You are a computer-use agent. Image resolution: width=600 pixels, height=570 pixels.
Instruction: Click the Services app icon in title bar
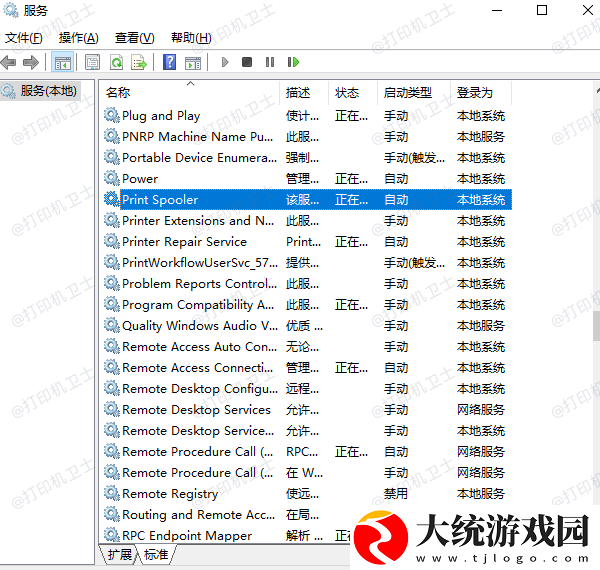pyautogui.click(x=11, y=10)
